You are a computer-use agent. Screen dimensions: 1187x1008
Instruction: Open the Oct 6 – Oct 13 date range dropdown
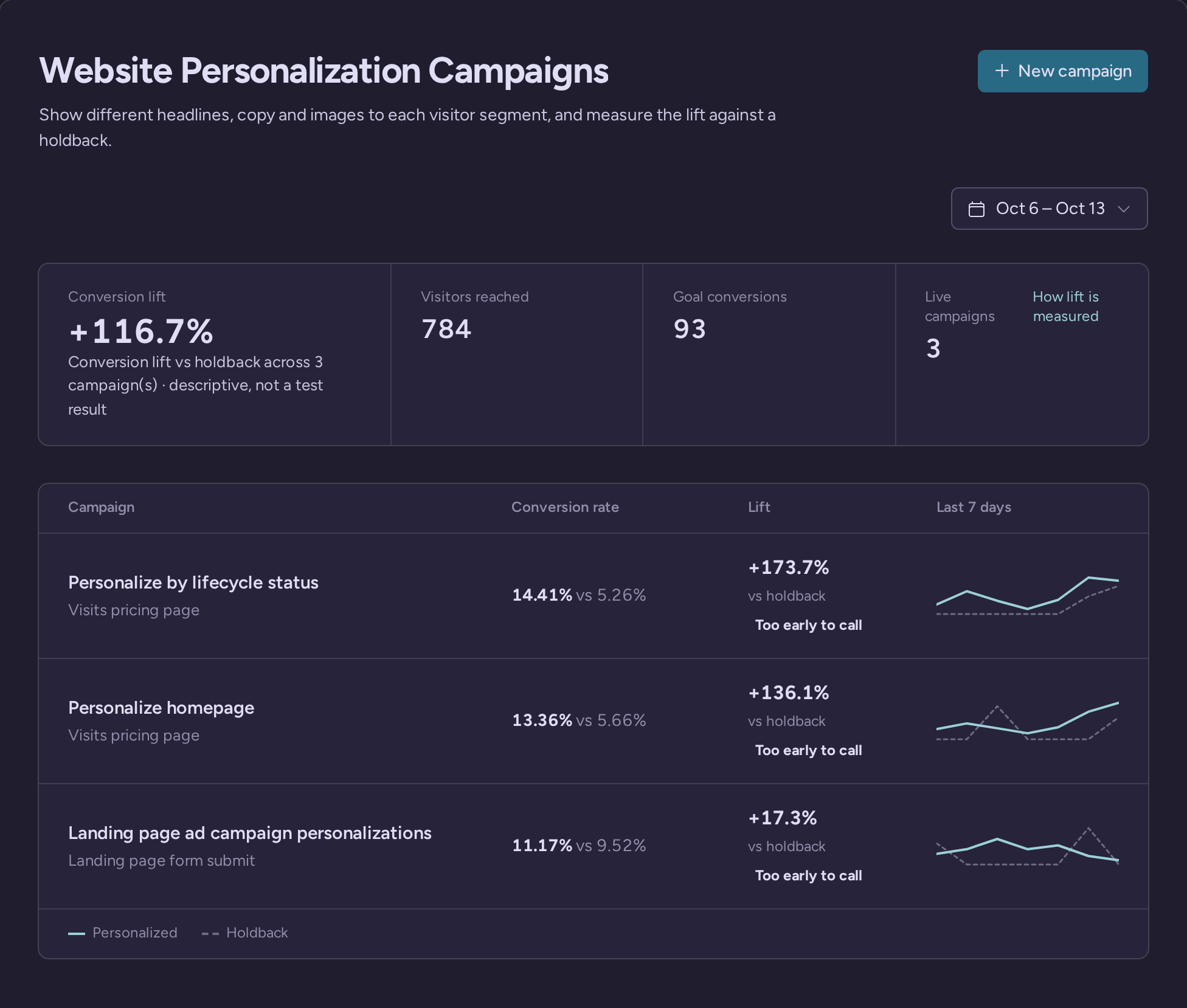1049,209
